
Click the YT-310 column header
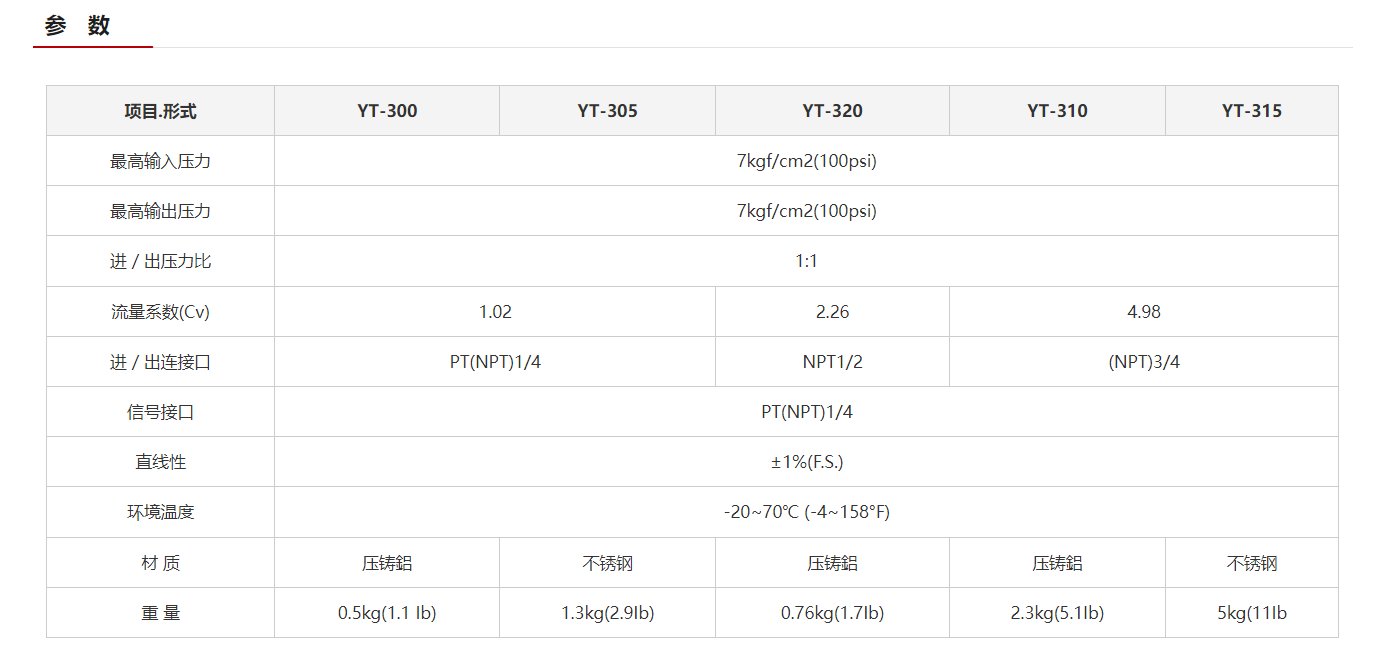pyautogui.click(x=1057, y=111)
